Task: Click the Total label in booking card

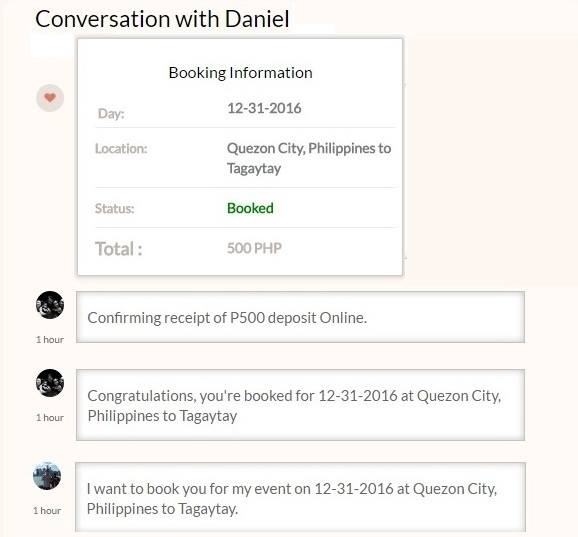Action: [x=119, y=249]
